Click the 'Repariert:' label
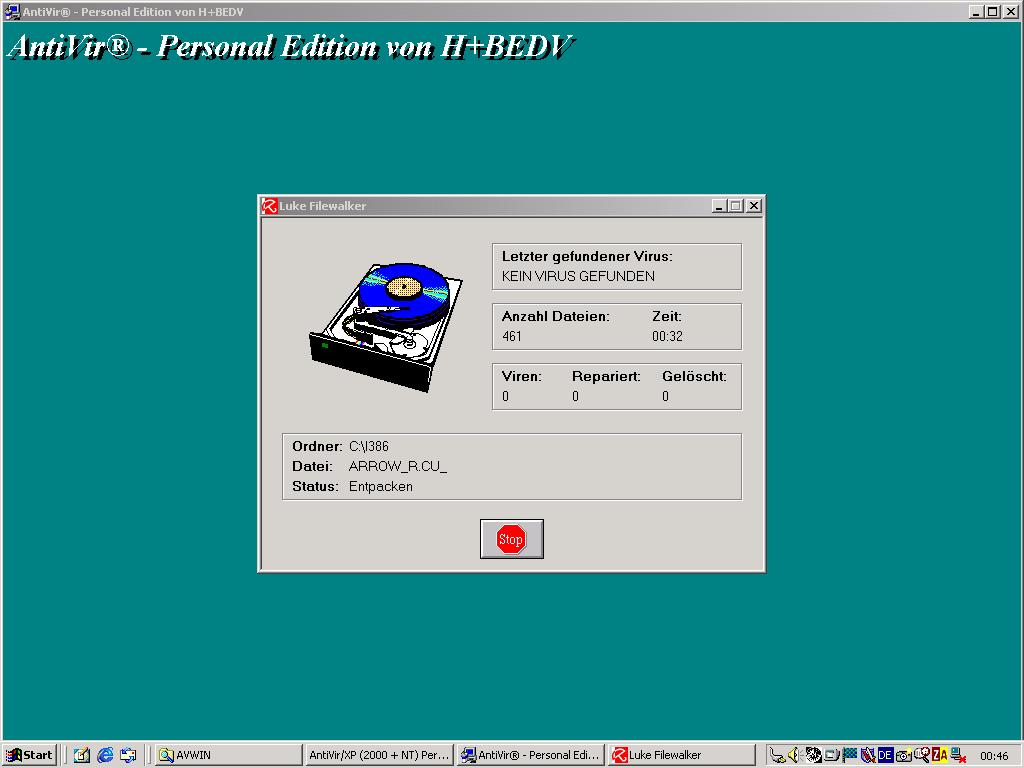 [606, 376]
